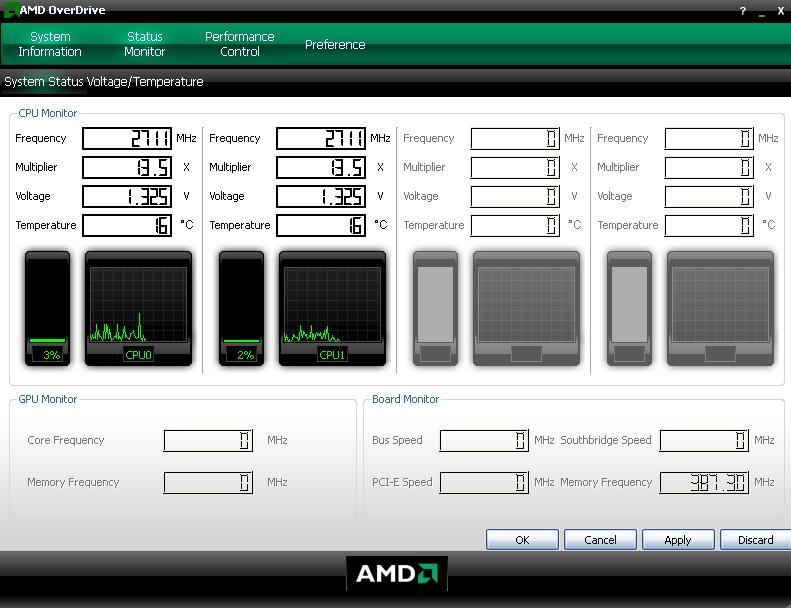The width and height of the screenshot is (791, 608).
Task: Click the Southbridge Speed value field
Action: pyautogui.click(x=704, y=440)
